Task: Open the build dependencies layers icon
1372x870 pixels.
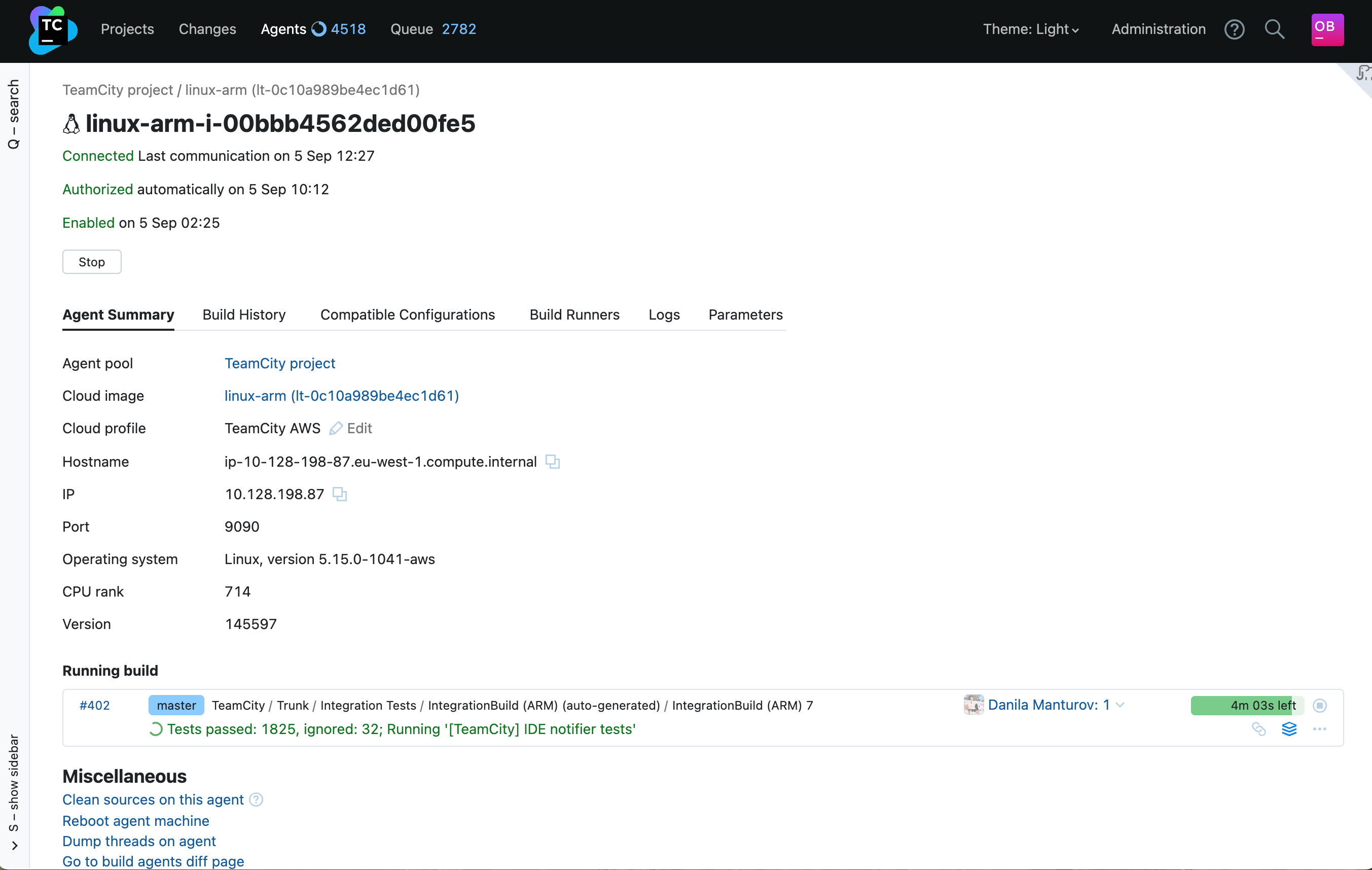Action: pyautogui.click(x=1289, y=728)
